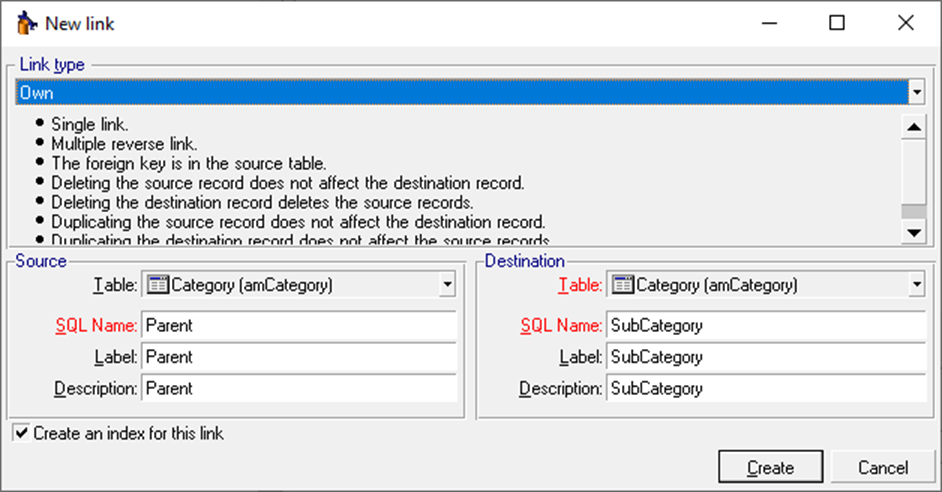Click the Source Label input field
This screenshot has width=942, height=492.
(299, 357)
